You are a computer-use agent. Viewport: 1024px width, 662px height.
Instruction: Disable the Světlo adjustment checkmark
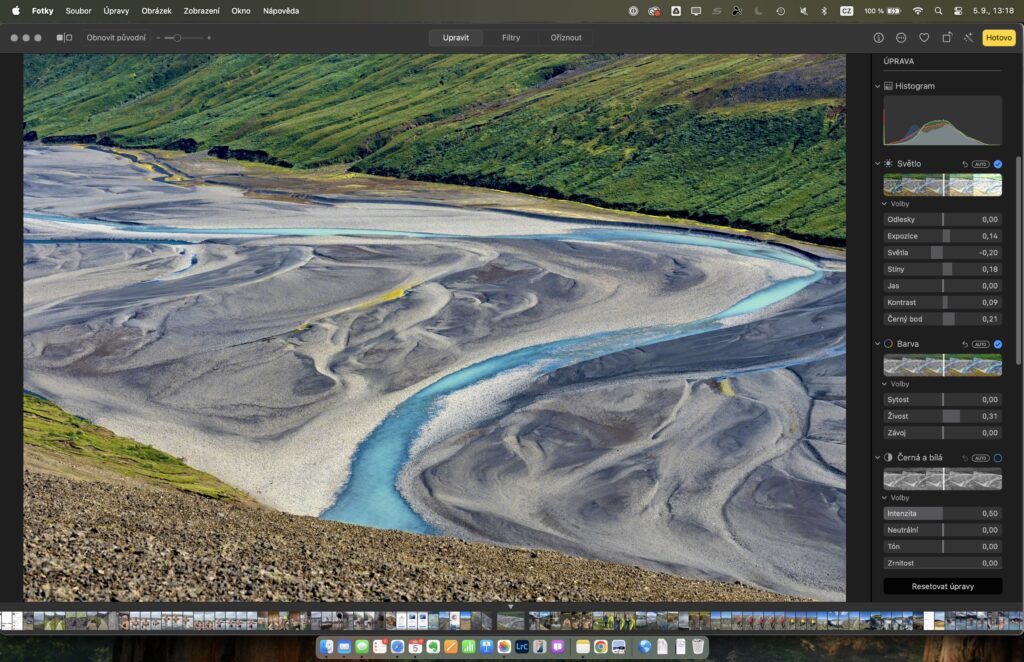[997, 164]
